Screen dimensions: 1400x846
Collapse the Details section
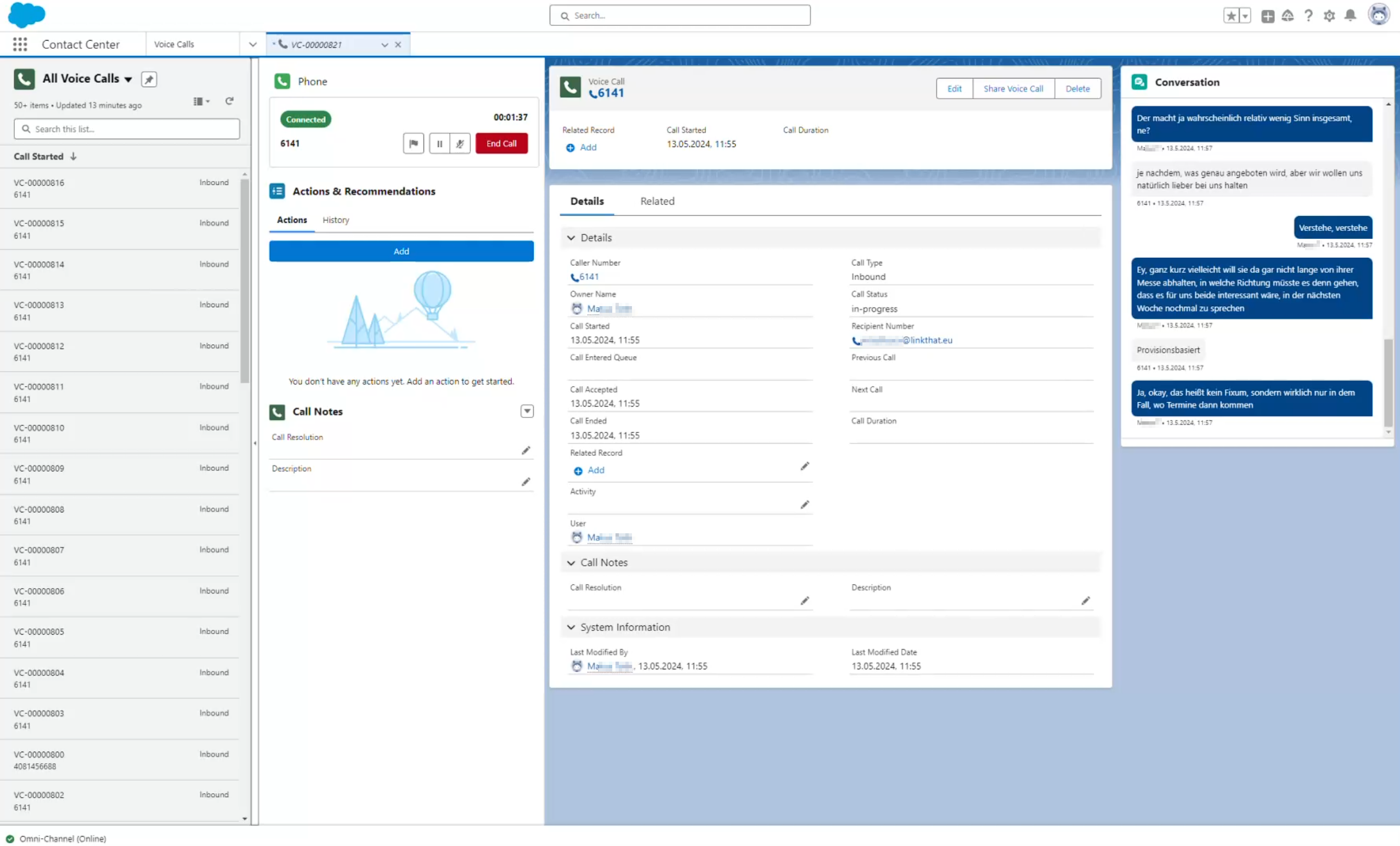[571, 238]
